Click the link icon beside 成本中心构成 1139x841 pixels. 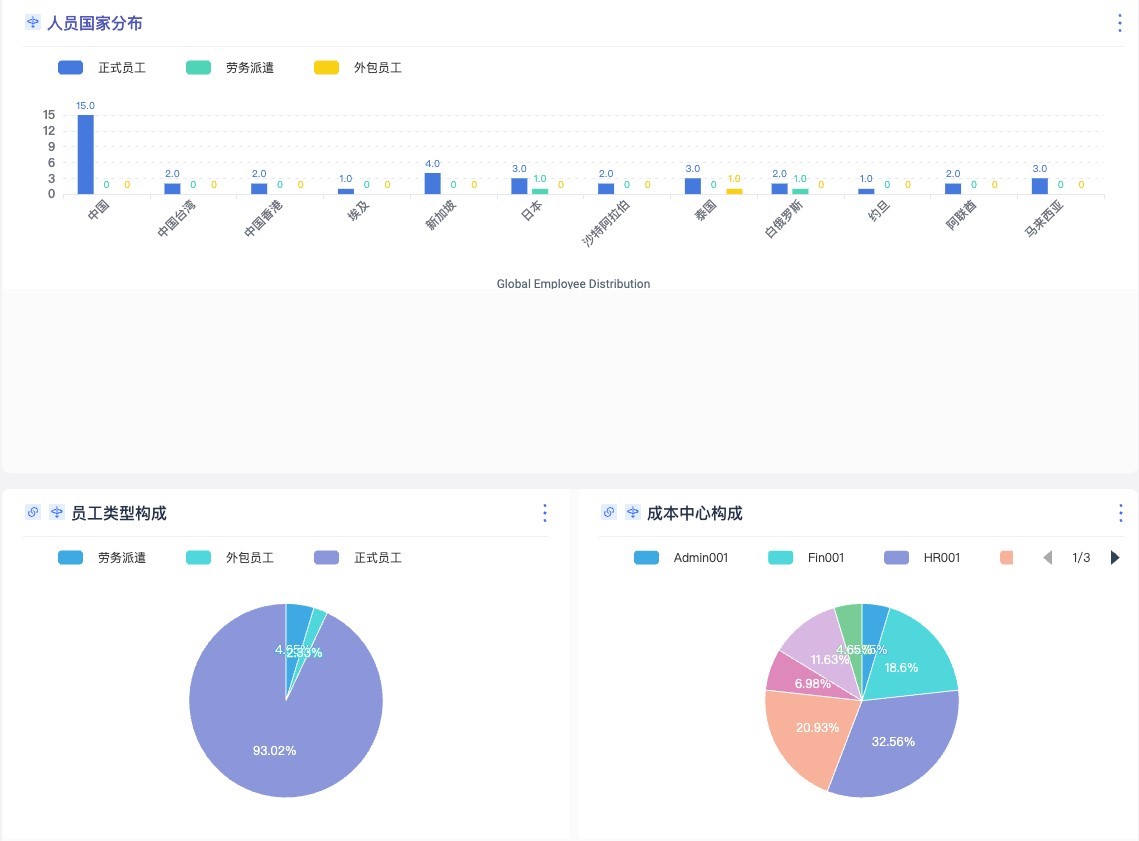609,513
